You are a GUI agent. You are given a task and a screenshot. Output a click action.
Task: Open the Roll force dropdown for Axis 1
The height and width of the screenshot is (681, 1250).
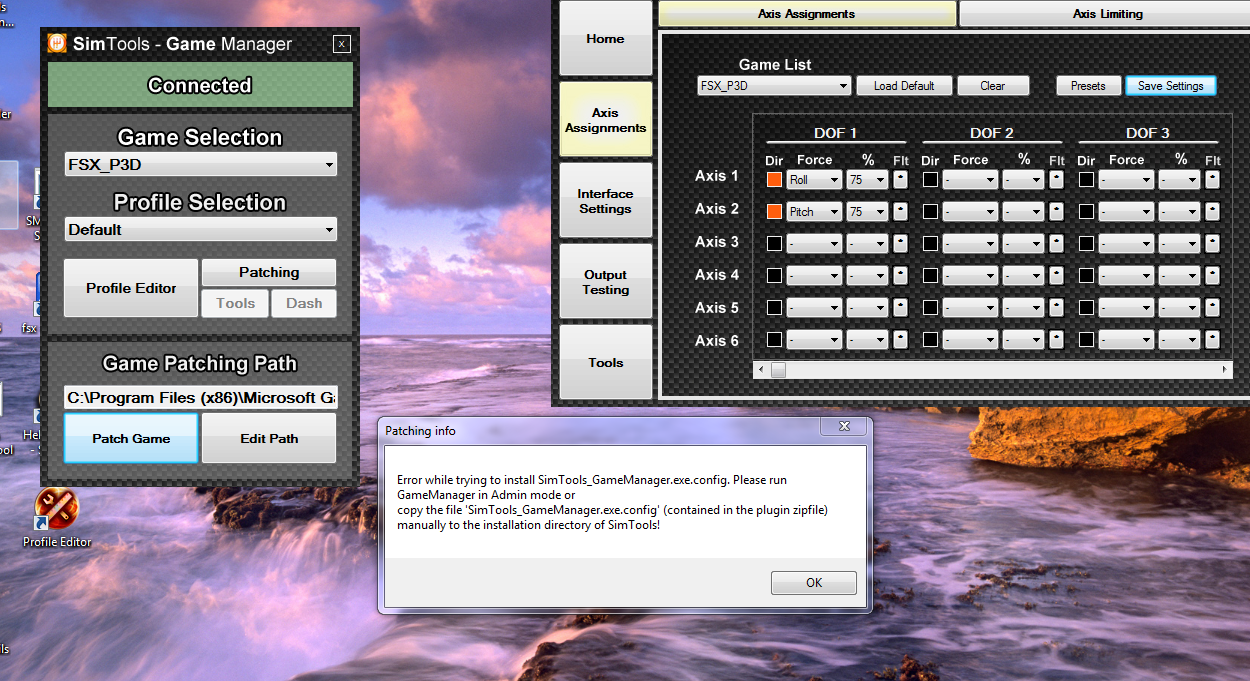813,179
